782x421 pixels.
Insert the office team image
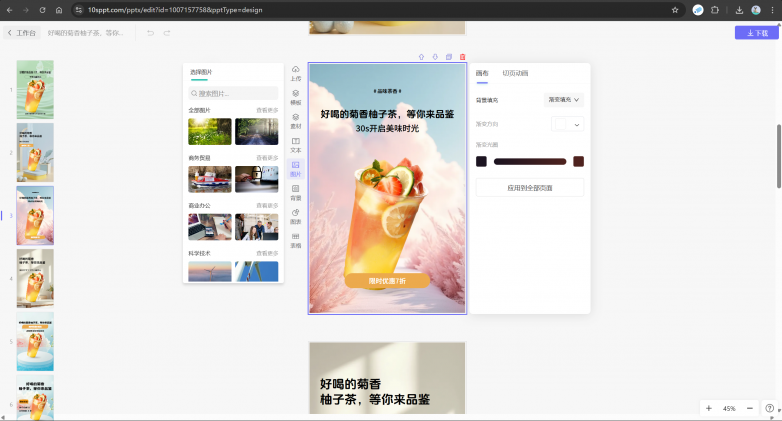click(256, 226)
